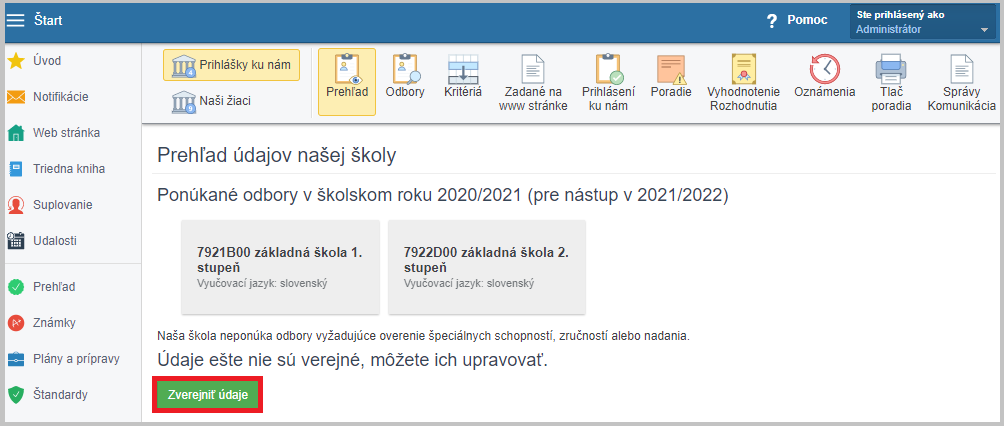
Task: Open Zadané na www stránke document icon
Action: [533, 69]
